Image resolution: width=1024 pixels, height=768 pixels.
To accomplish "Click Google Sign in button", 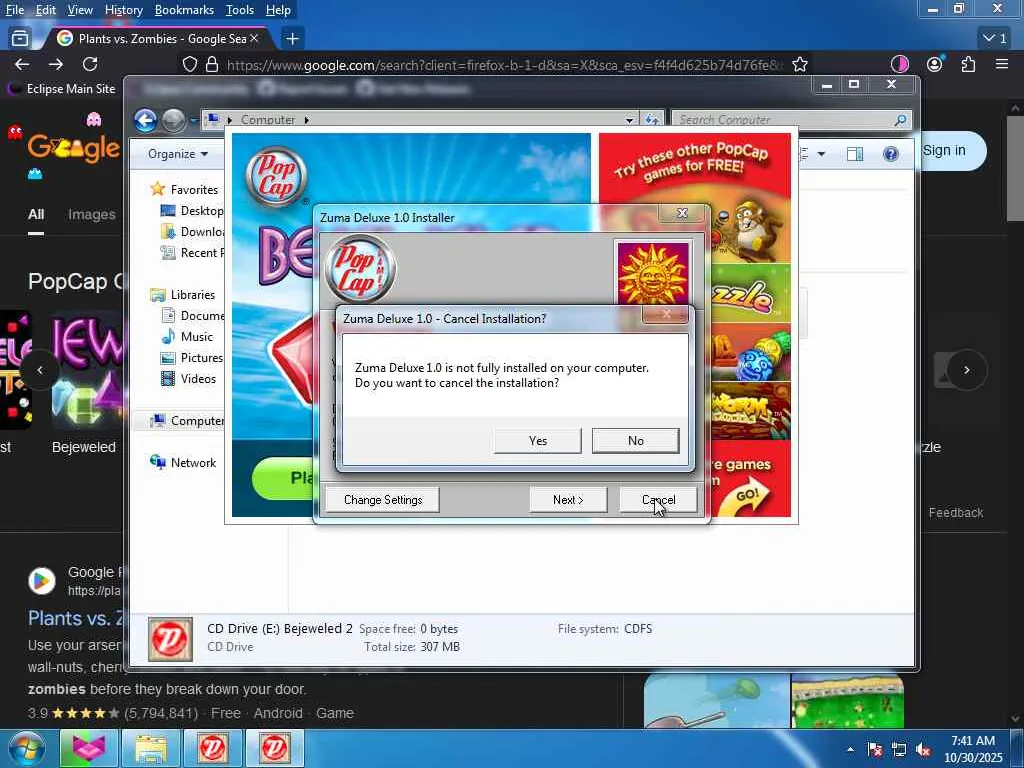I will [x=946, y=151].
